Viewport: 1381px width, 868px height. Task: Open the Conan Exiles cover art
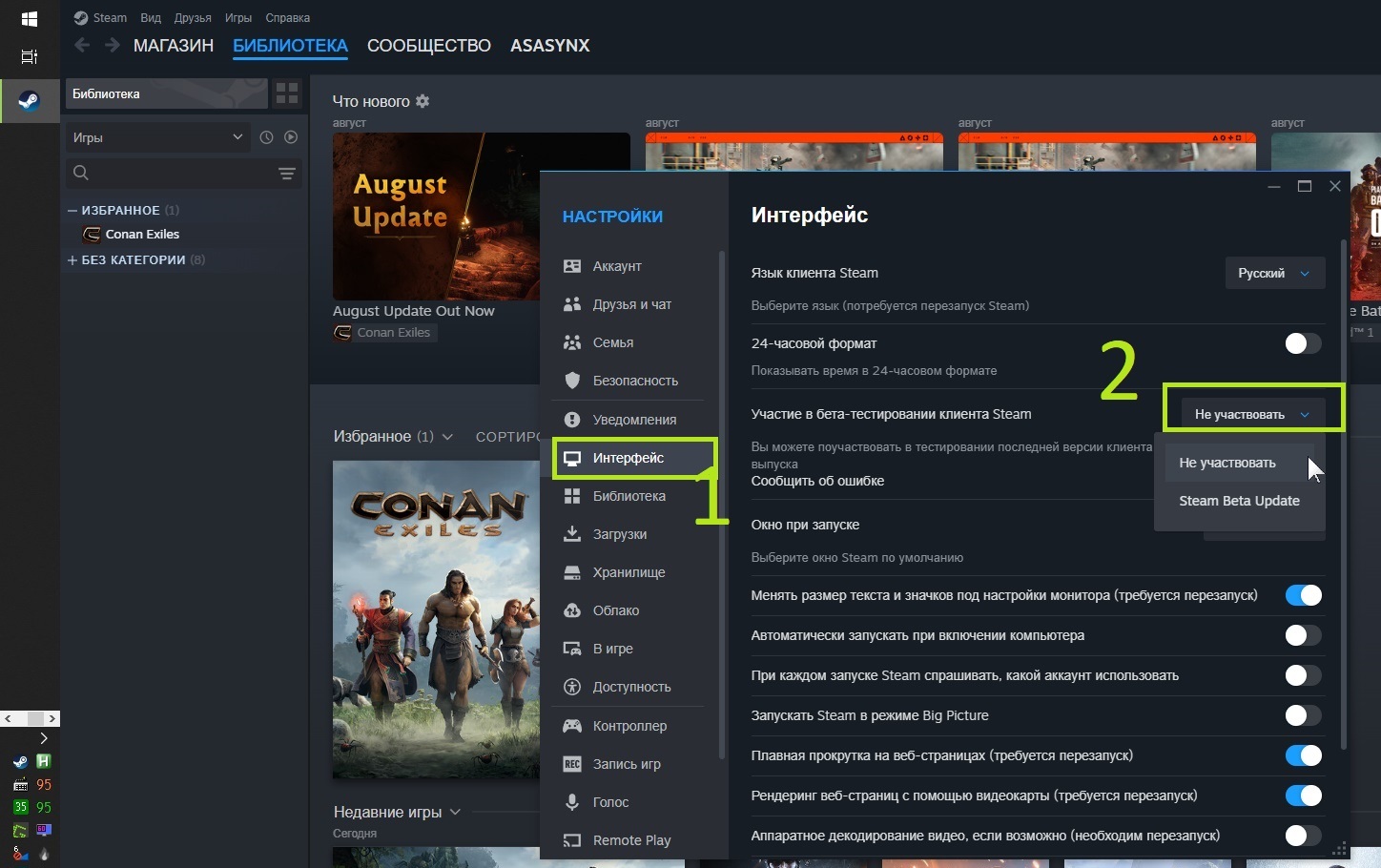(437, 620)
